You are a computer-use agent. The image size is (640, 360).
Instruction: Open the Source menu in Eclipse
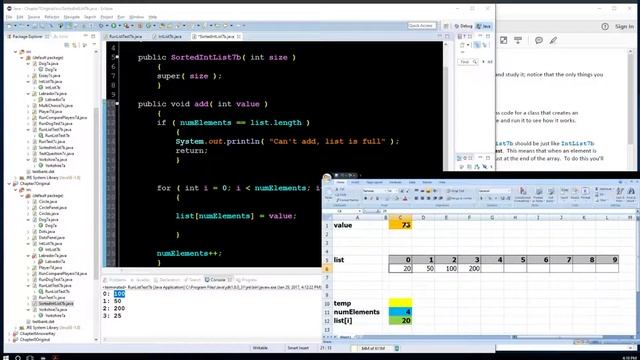coord(34,17)
